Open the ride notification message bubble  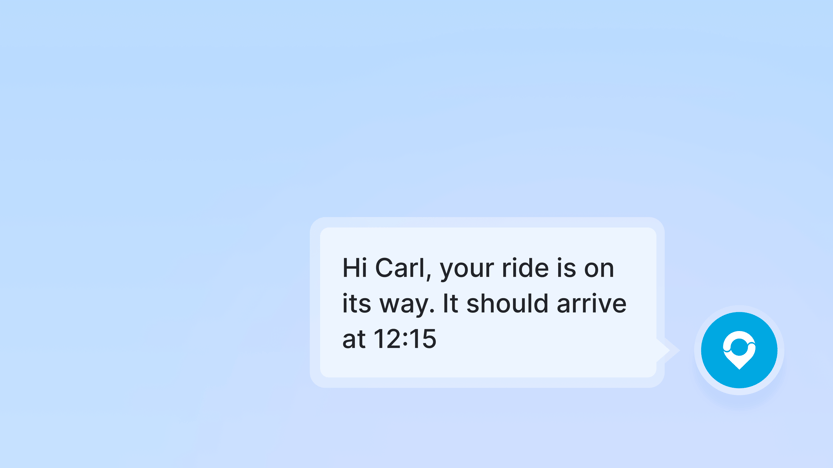[488, 303]
